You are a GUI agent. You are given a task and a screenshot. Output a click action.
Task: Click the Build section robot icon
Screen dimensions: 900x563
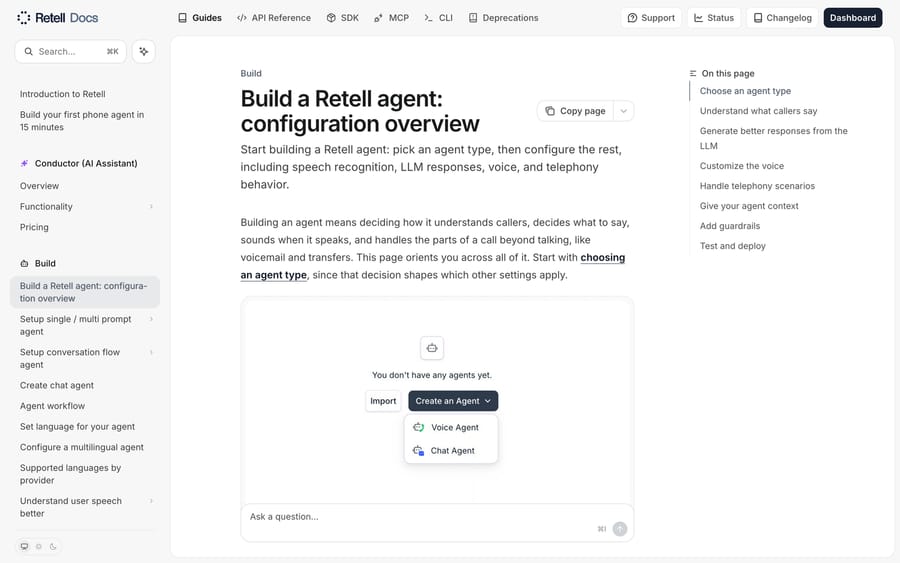point(24,263)
